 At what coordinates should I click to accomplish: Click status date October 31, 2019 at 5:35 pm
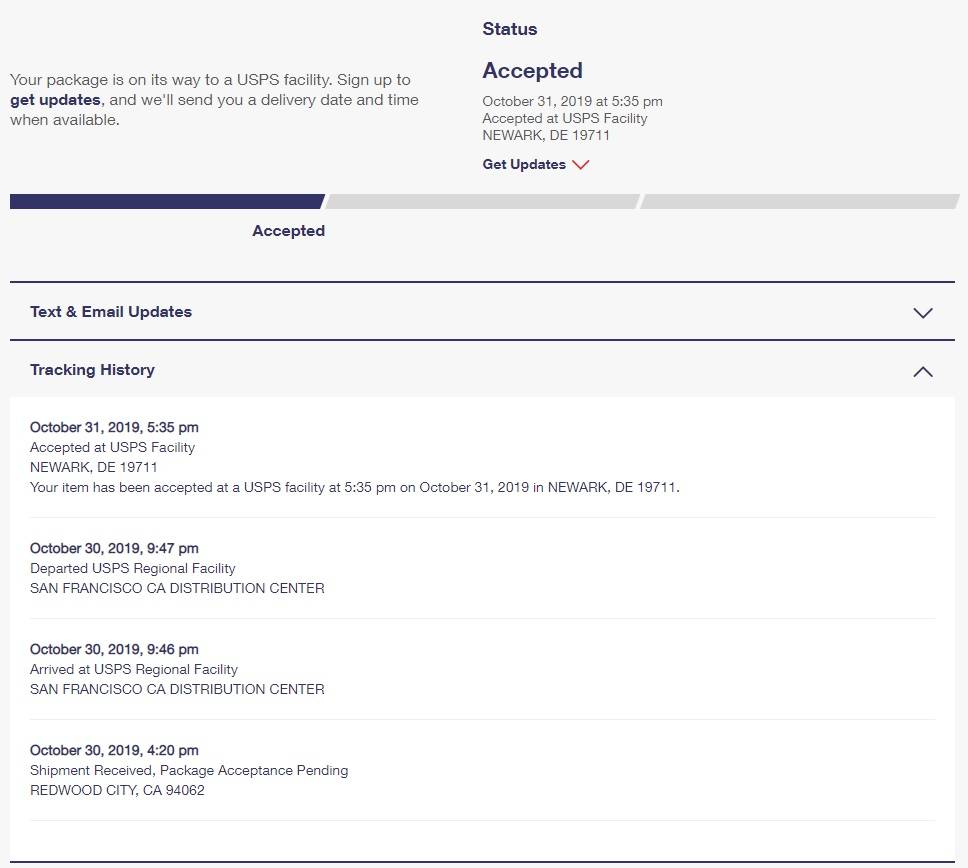(572, 101)
